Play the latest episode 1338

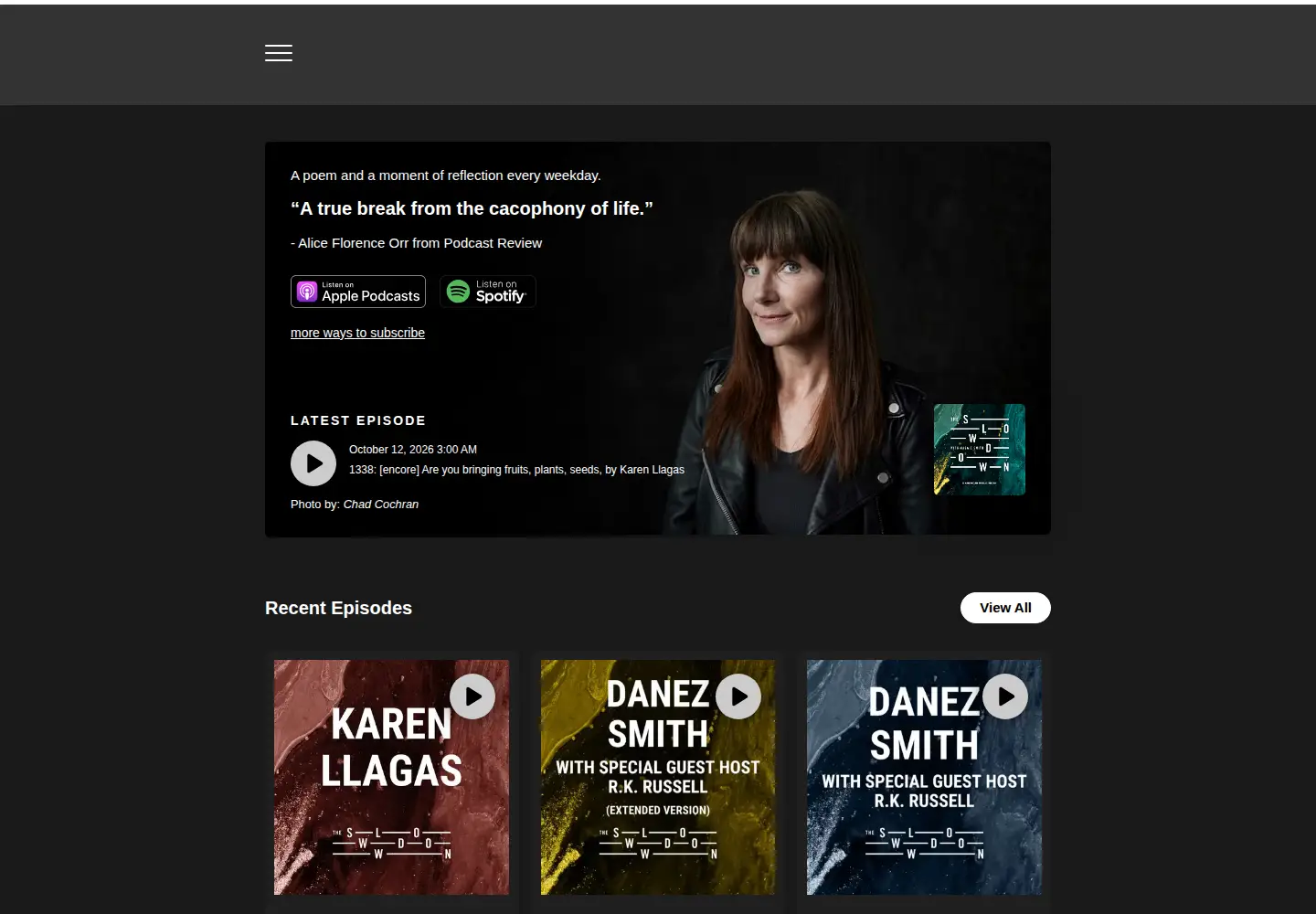tap(313, 463)
